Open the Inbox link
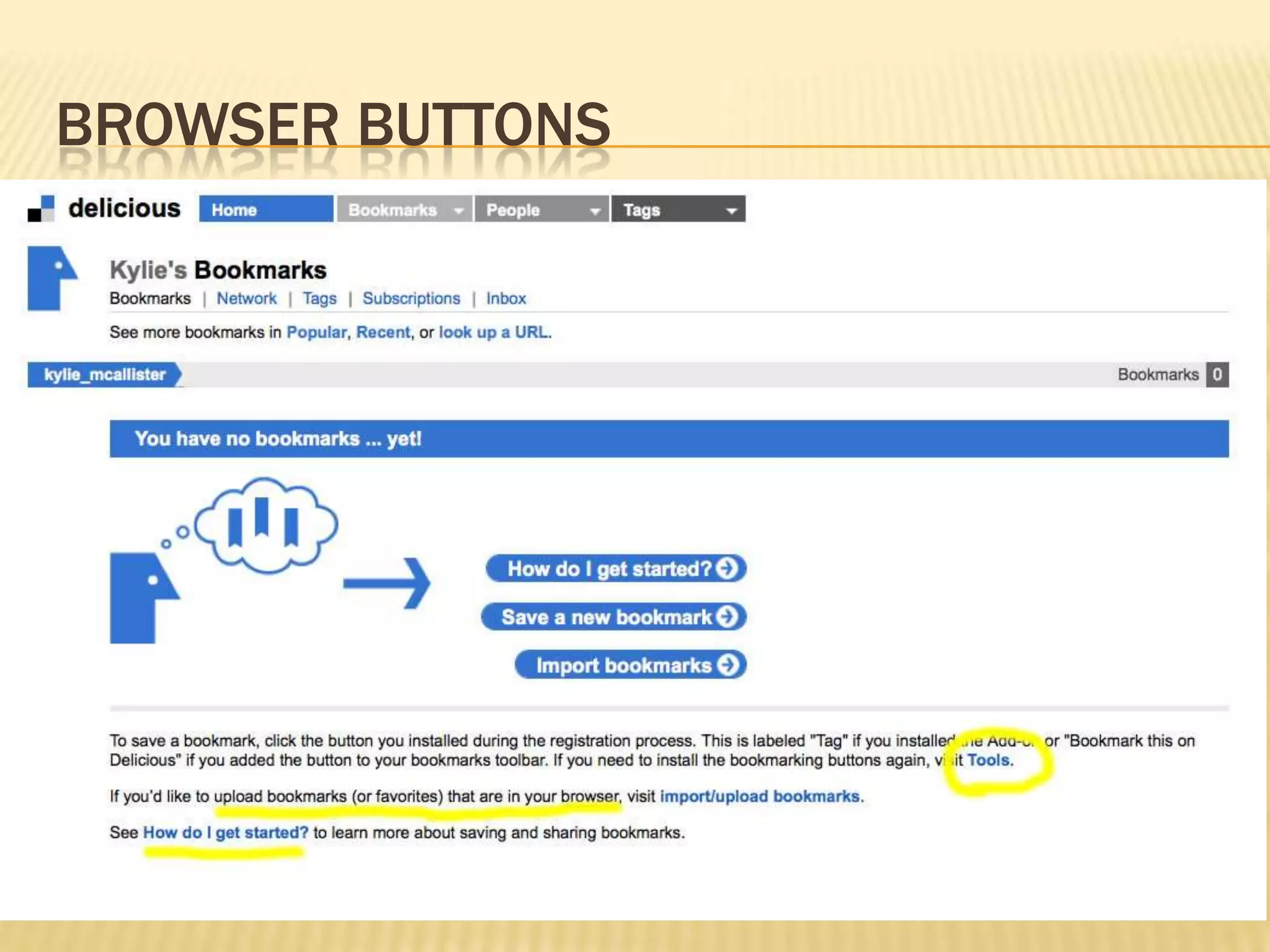The image size is (1270, 952). (506, 298)
